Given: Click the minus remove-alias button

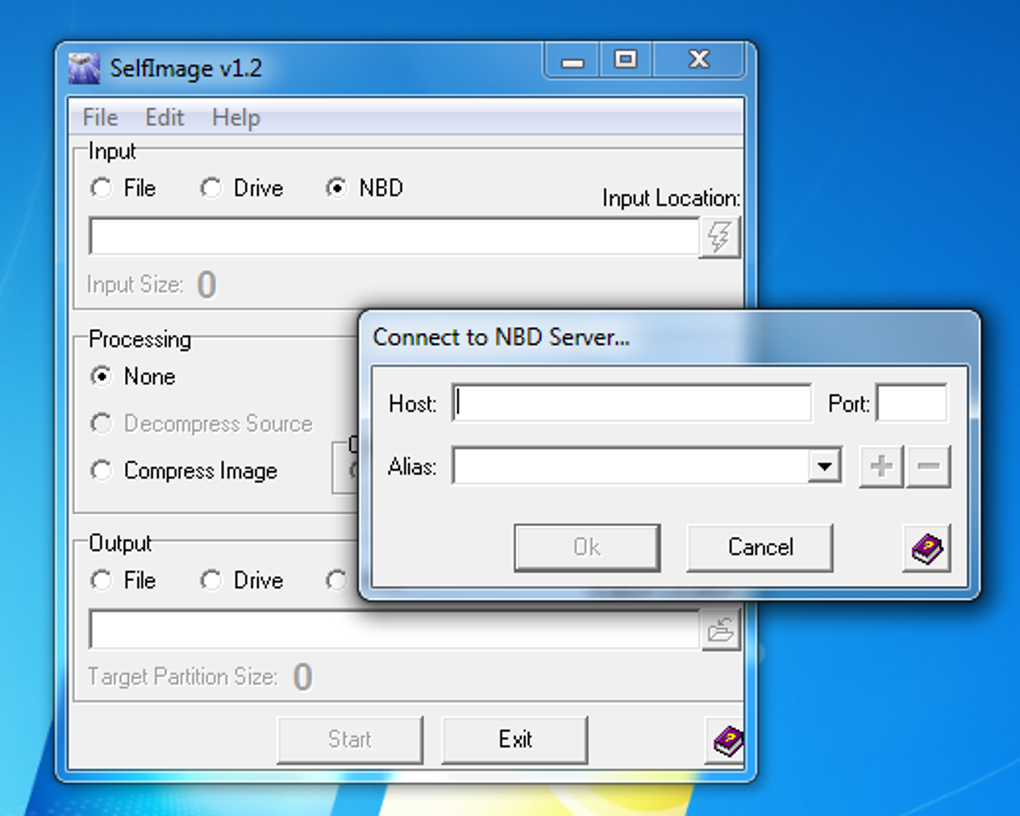Looking at the screenshot, I should 928,466.
